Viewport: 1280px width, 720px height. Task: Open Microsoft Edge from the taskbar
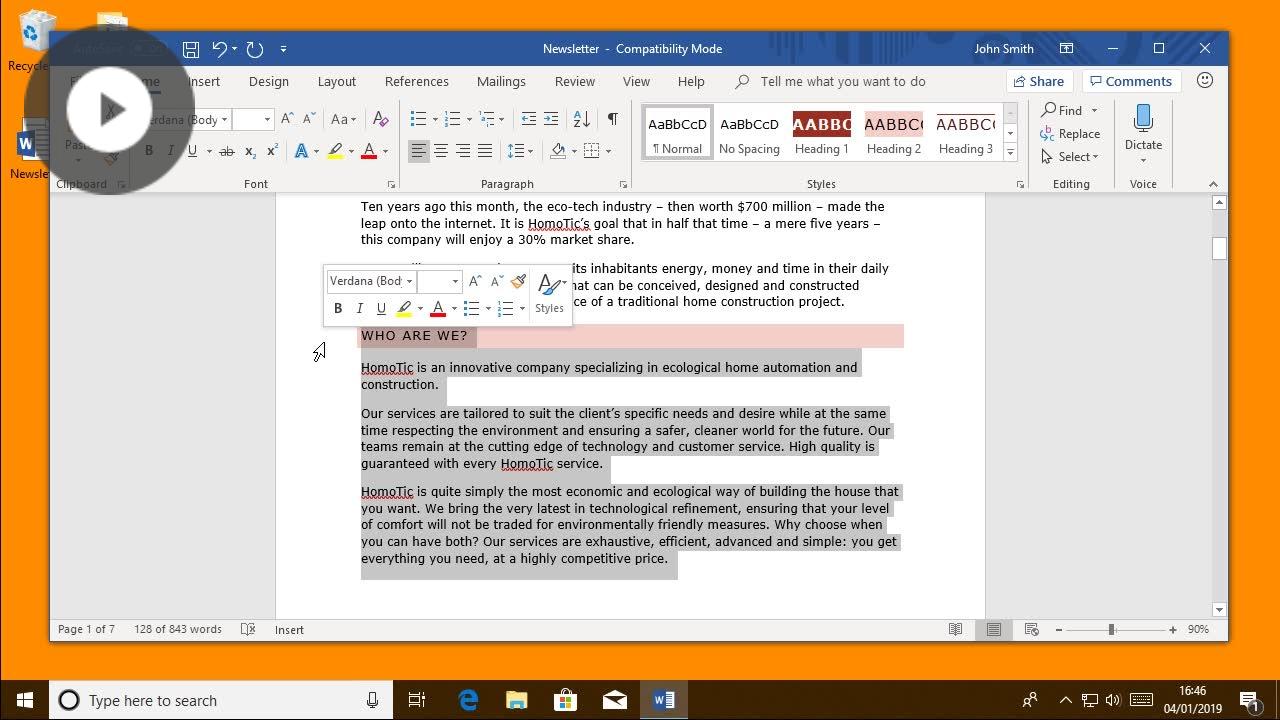[x=468, y=700]
